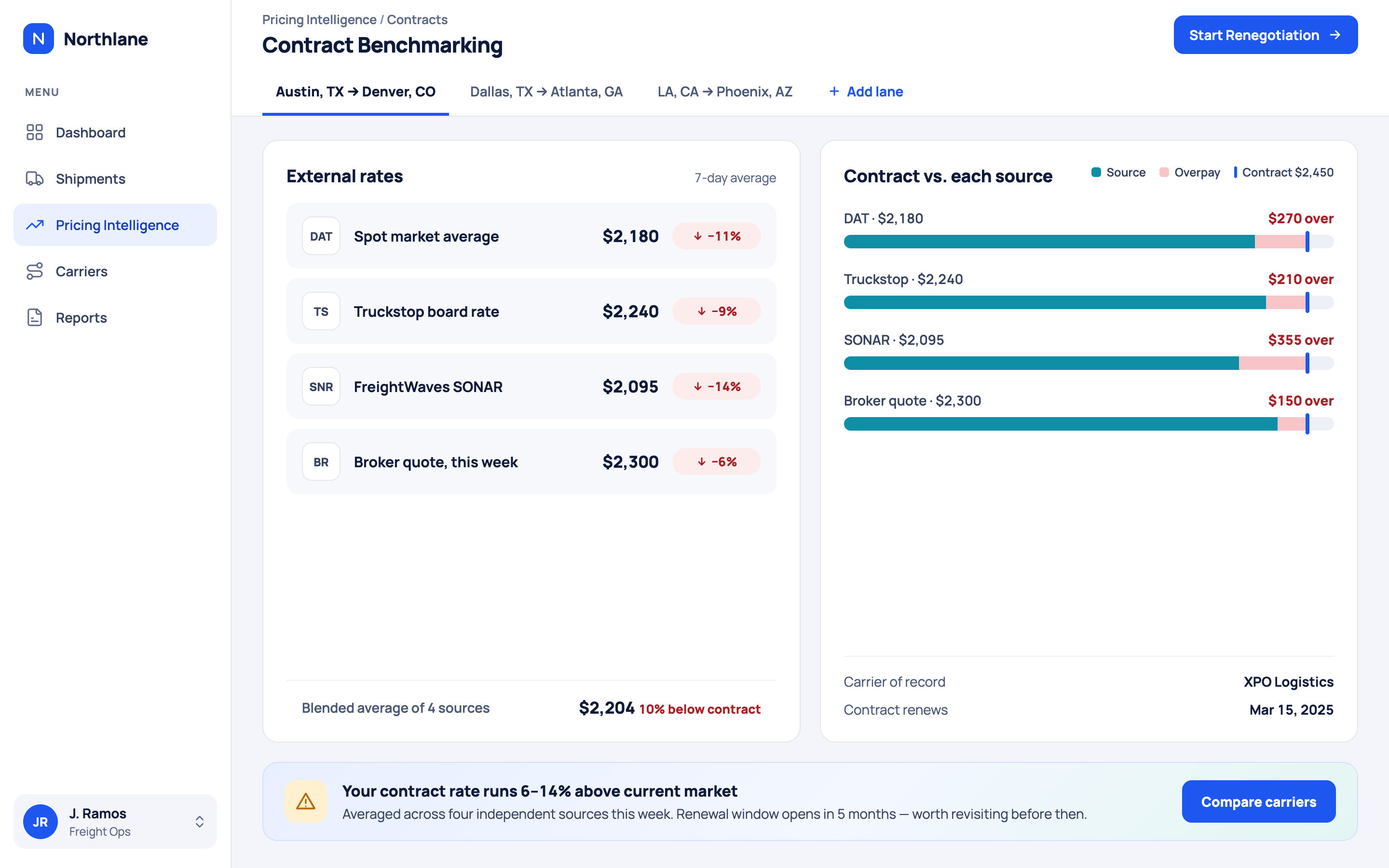Screen dimensions: 1389x868
Task: Click the DAT source badge
Action: pos(321,236)
